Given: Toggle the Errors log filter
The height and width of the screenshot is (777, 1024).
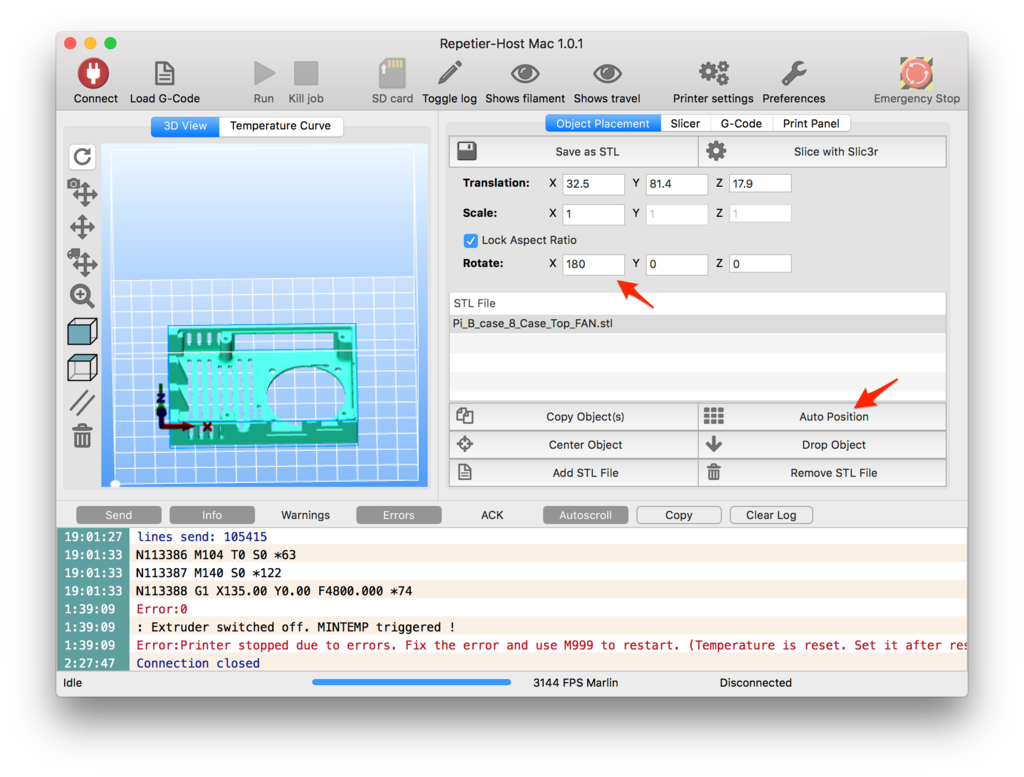Looking at the screenshot, I should click(x=398, y=515).
